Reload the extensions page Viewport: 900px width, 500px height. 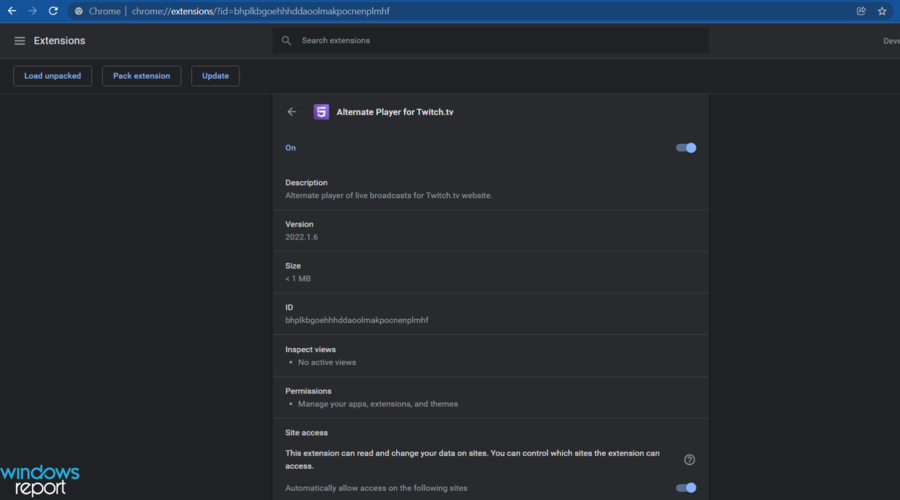coord(53,11)
